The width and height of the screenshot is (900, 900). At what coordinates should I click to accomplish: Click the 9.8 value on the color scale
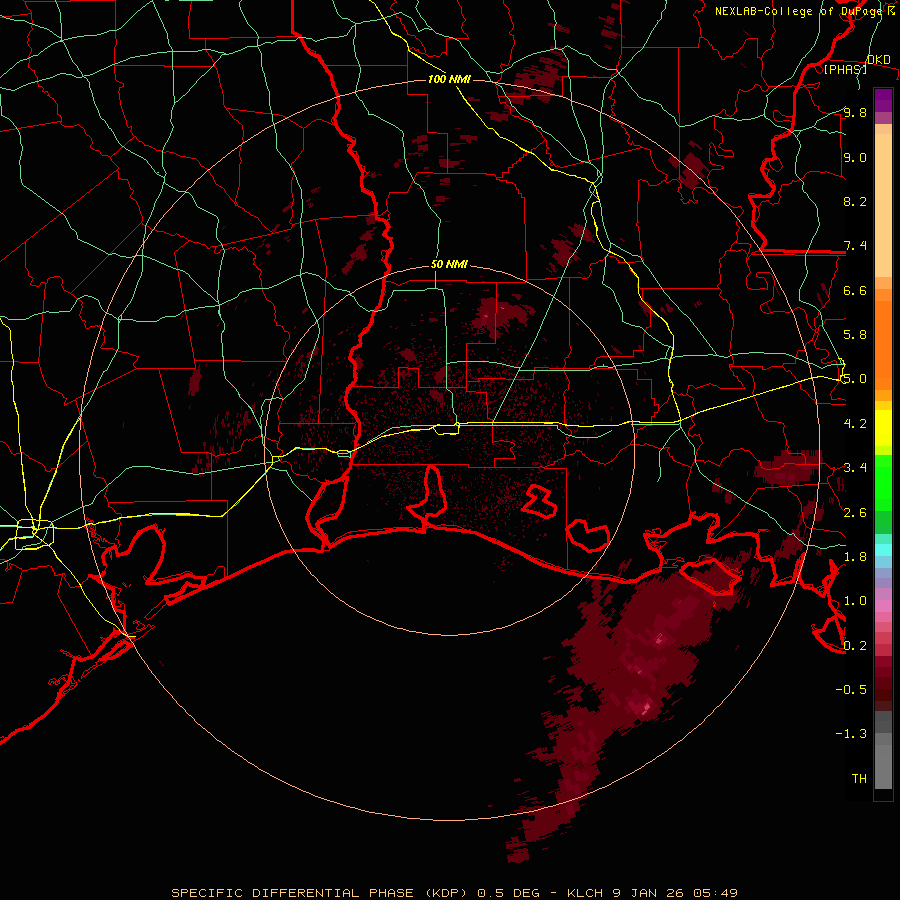pyautogui.click(x=855, y=112)
